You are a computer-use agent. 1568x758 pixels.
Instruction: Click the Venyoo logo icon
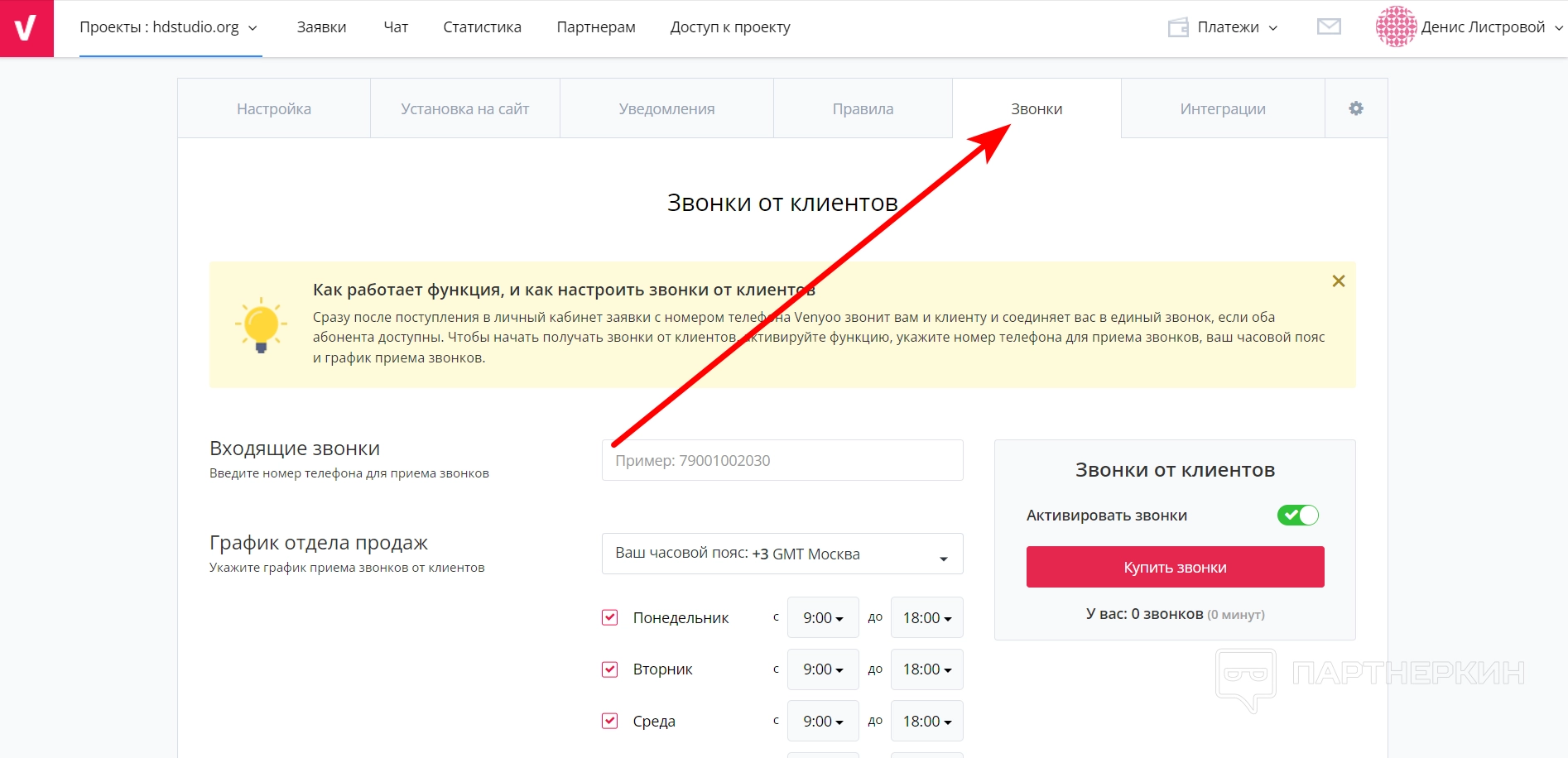click(x=26, y=28)
